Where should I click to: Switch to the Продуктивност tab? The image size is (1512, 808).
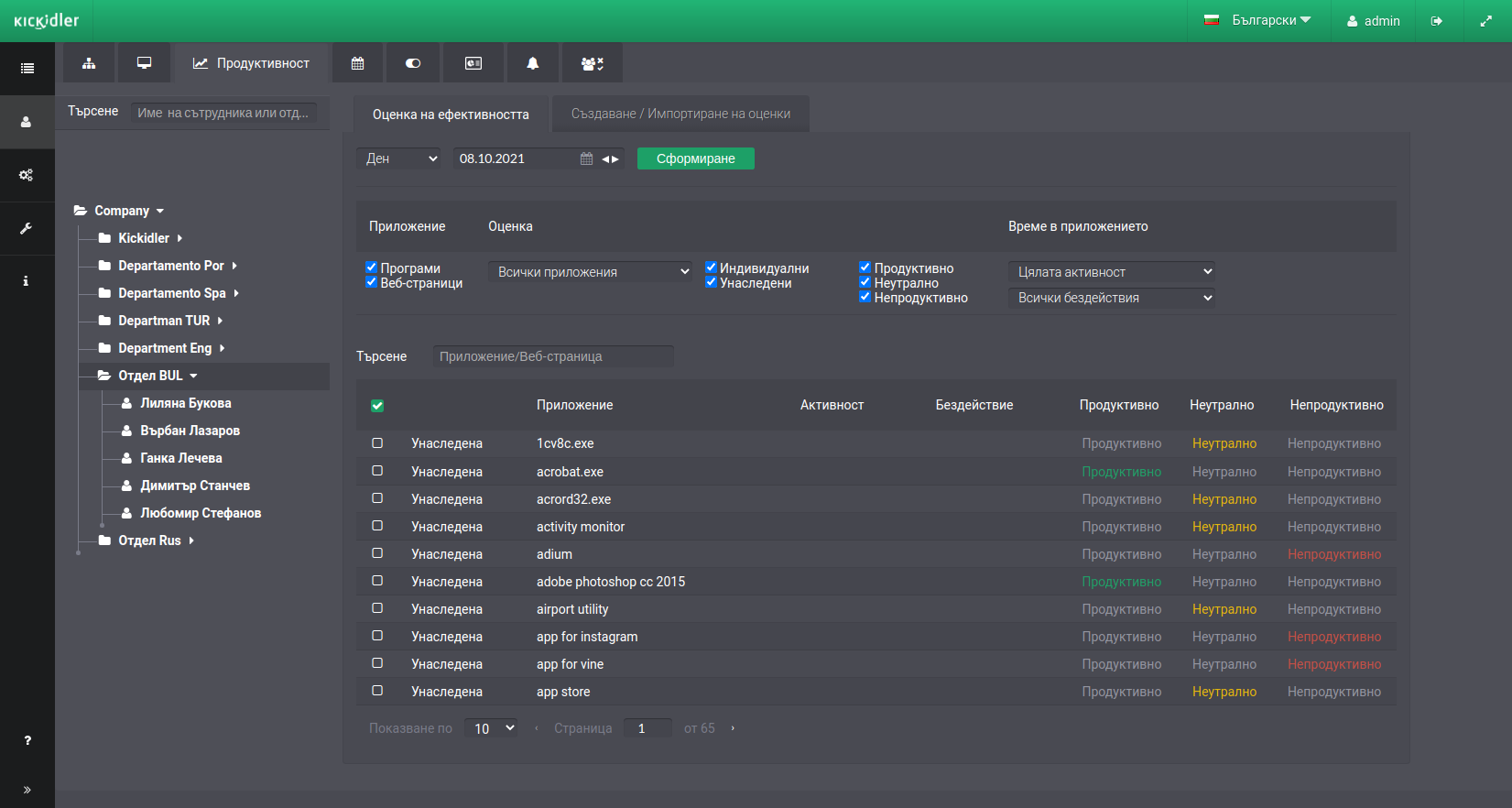coord(251,63)
